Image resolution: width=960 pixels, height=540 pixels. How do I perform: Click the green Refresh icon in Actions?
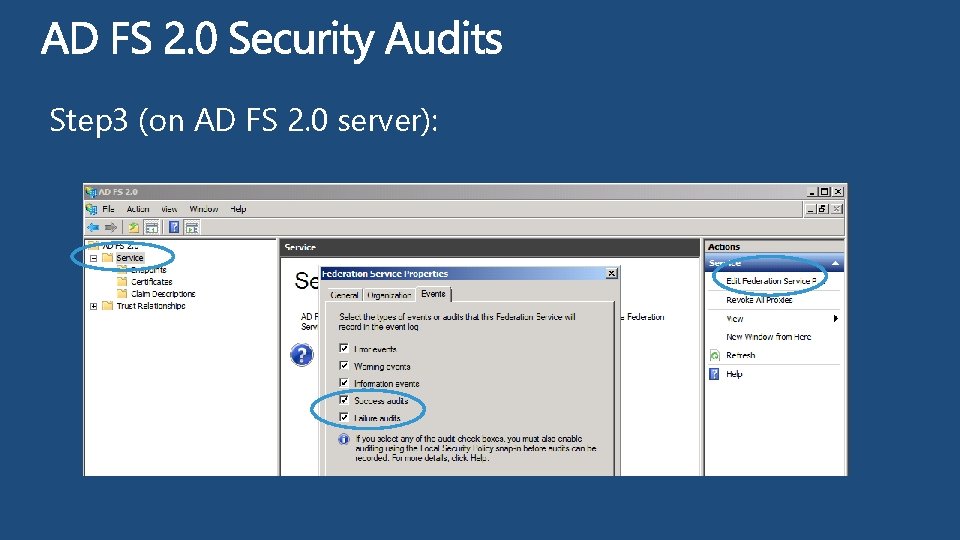coord(714,355)
